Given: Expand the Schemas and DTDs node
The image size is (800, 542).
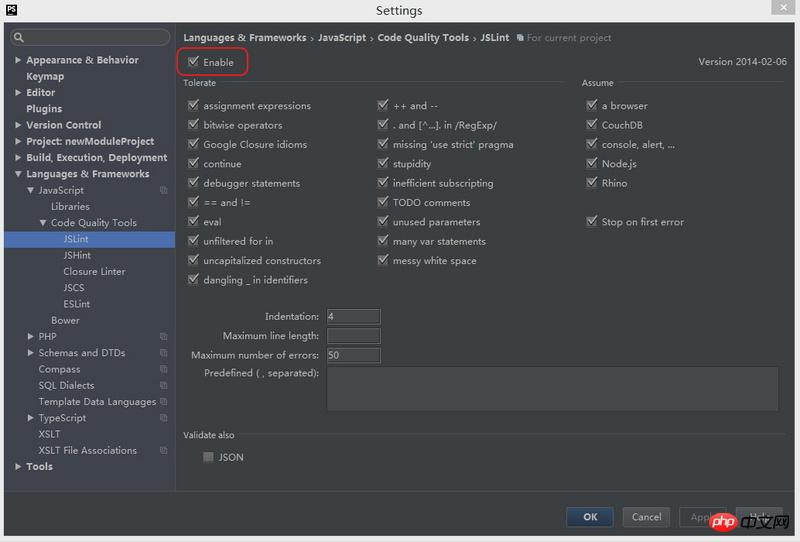Looking at the screenshot, I should (x=31, y=353).
